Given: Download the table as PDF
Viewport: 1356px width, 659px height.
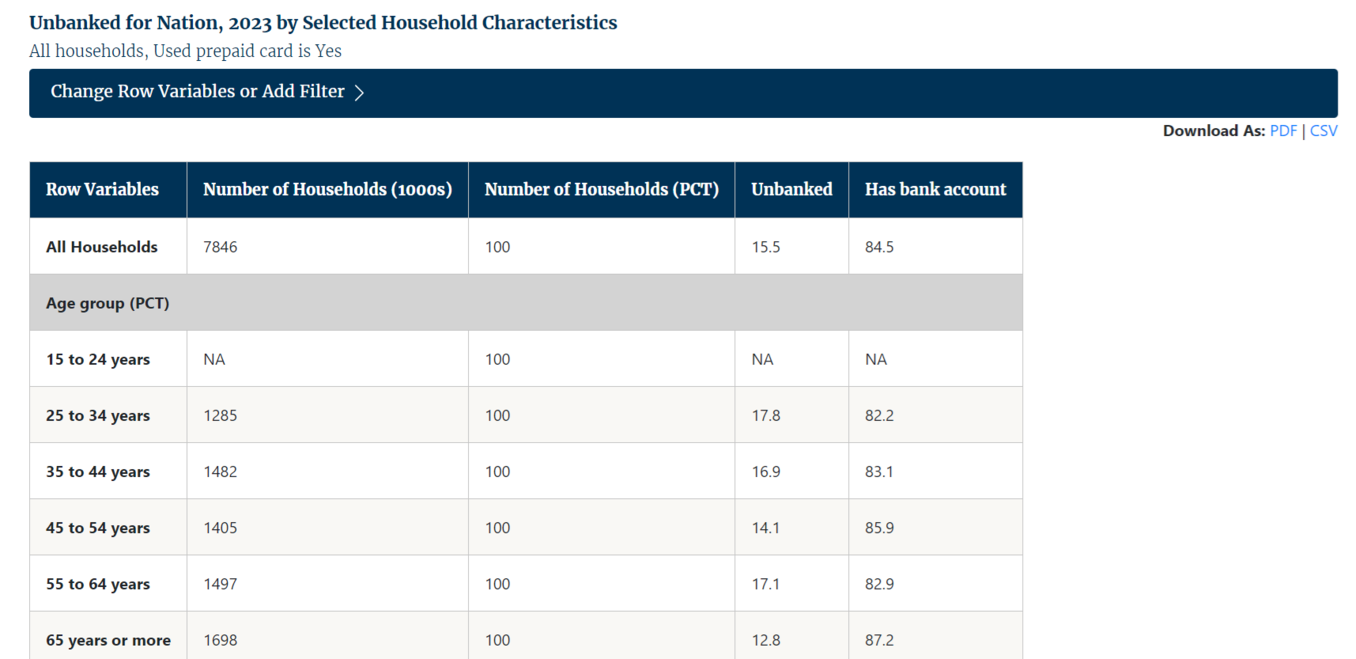Looking at the screenshot, I should (1282, 131).
